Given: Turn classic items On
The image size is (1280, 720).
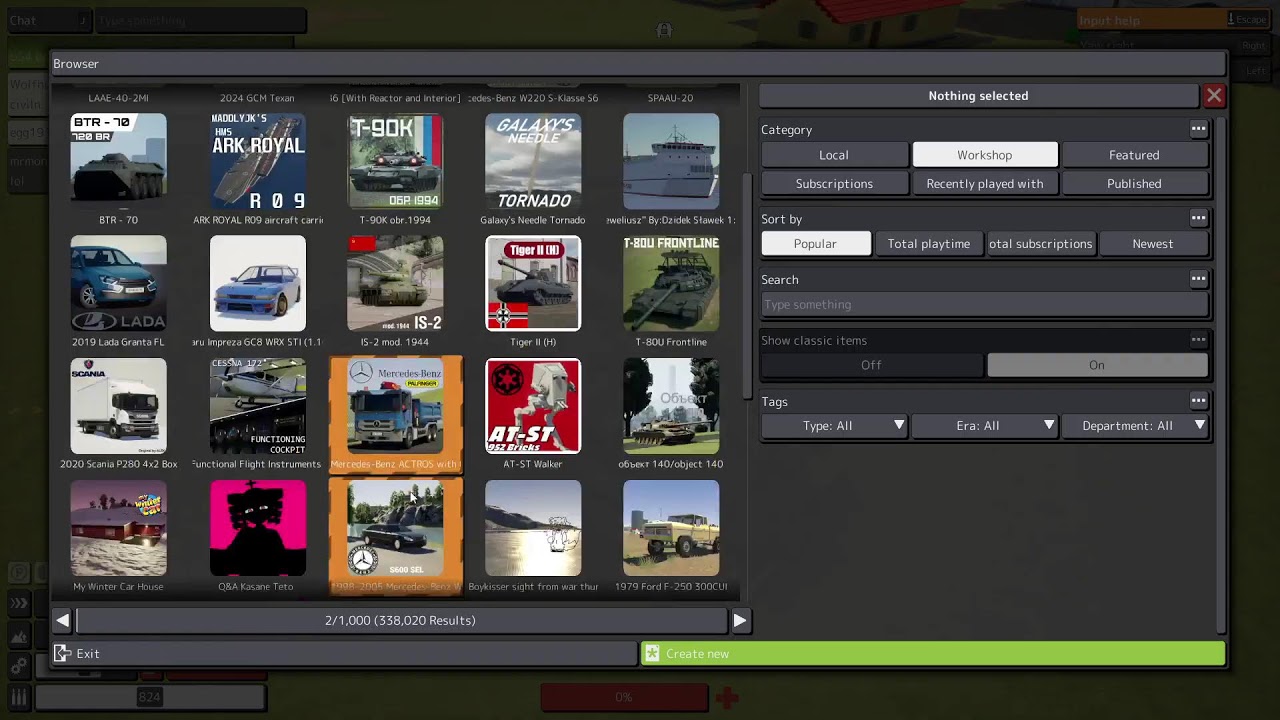Looking at the screenshot, I should click(1097, 365).
